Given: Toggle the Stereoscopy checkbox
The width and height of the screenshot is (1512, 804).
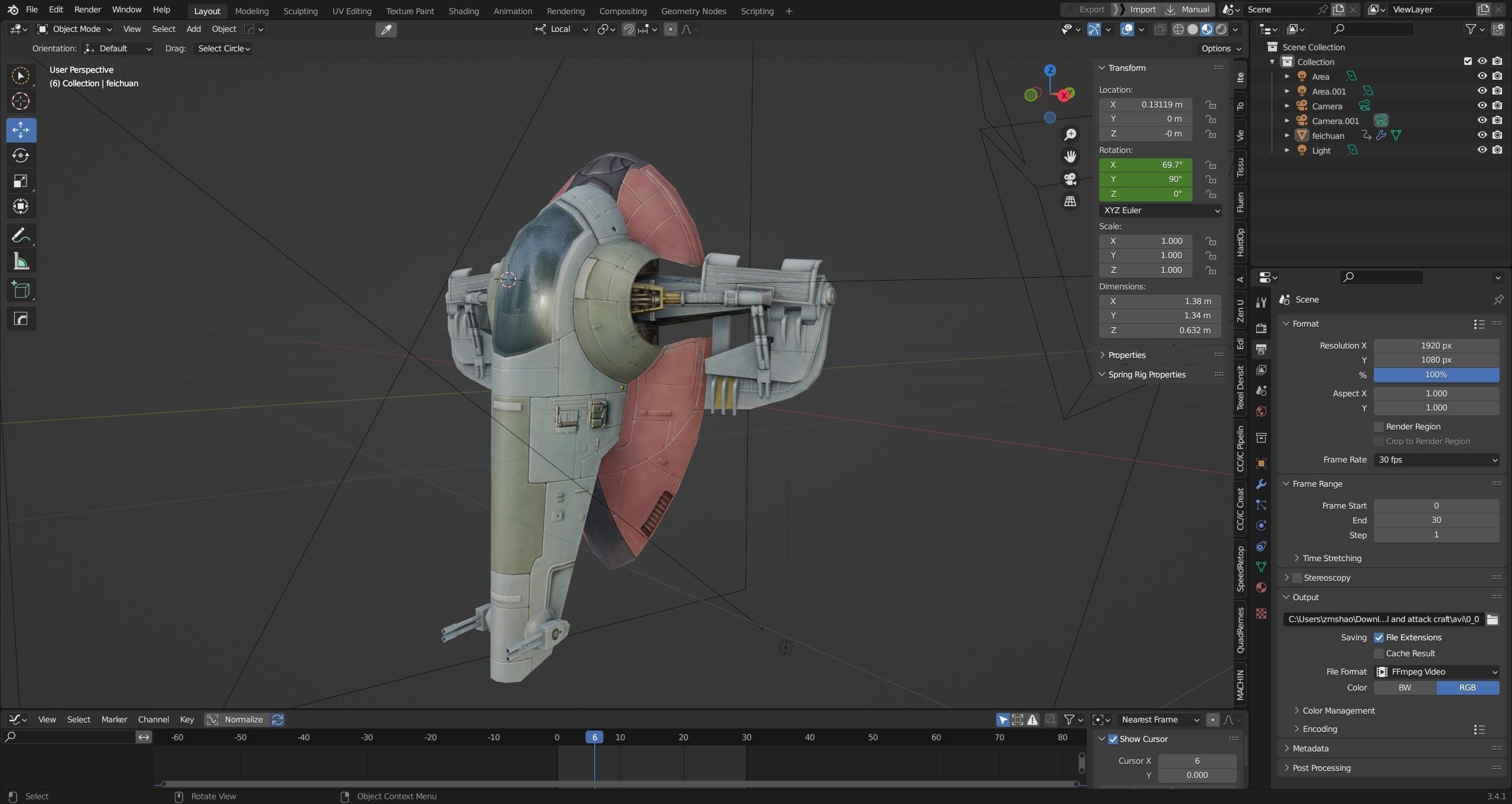Looking at the screenshot, I should click(1297, 578).
